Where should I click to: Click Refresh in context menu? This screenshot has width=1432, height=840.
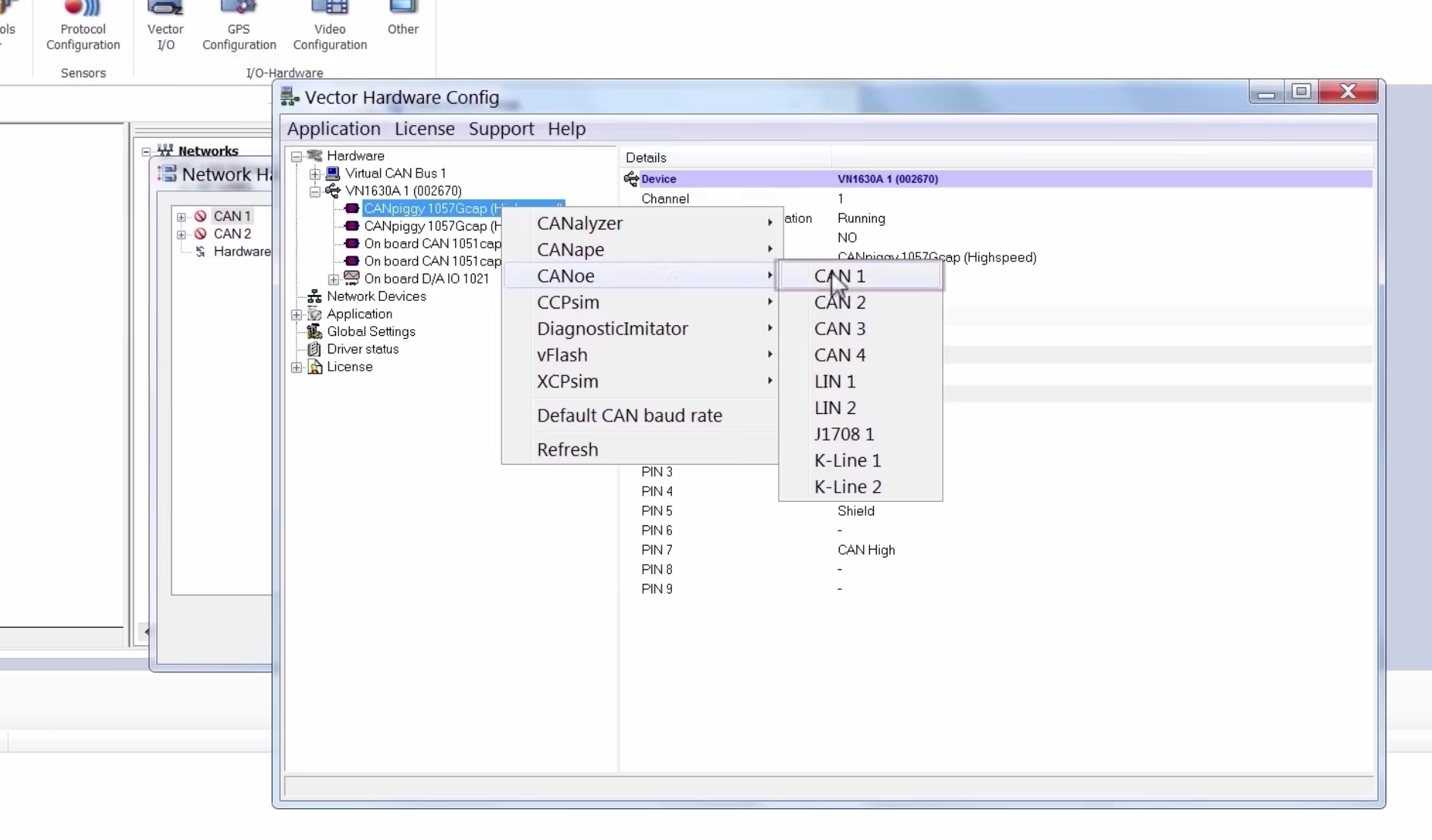(x=640, y=450)
